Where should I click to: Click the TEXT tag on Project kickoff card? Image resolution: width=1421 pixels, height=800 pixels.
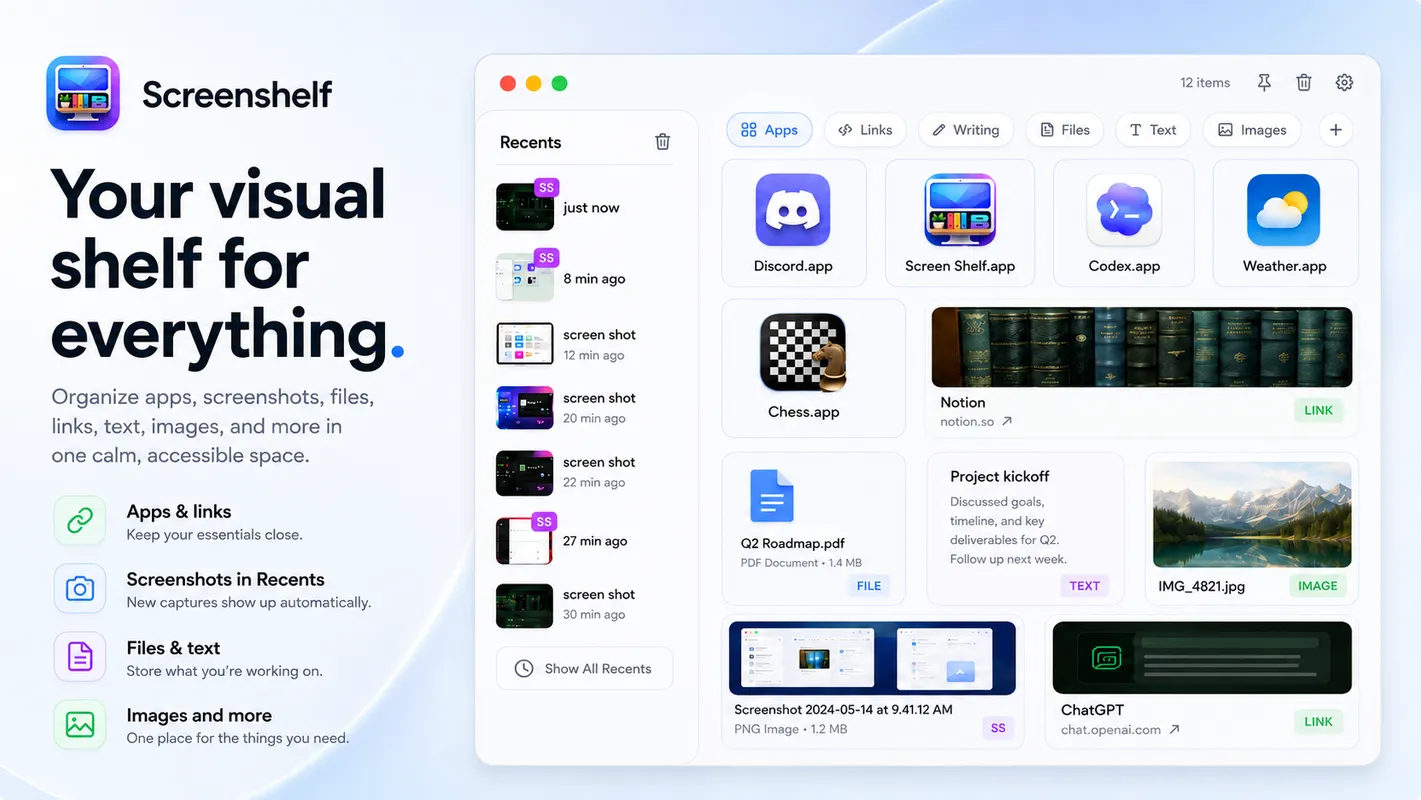tap(1084, 586)
